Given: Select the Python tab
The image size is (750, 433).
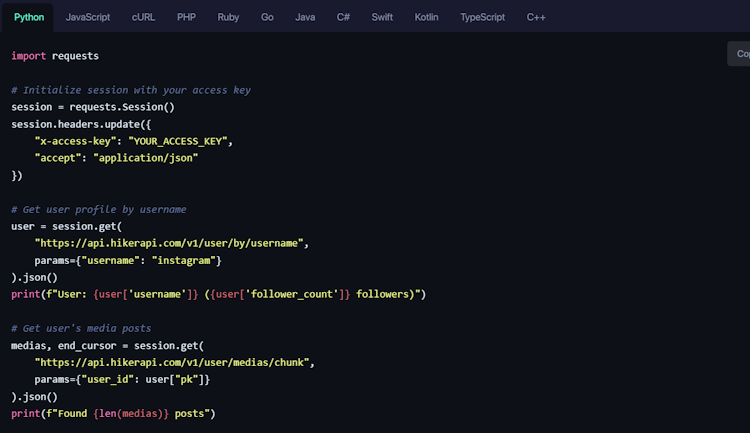Looking at the screenshot, I should (x=29, y=18).
